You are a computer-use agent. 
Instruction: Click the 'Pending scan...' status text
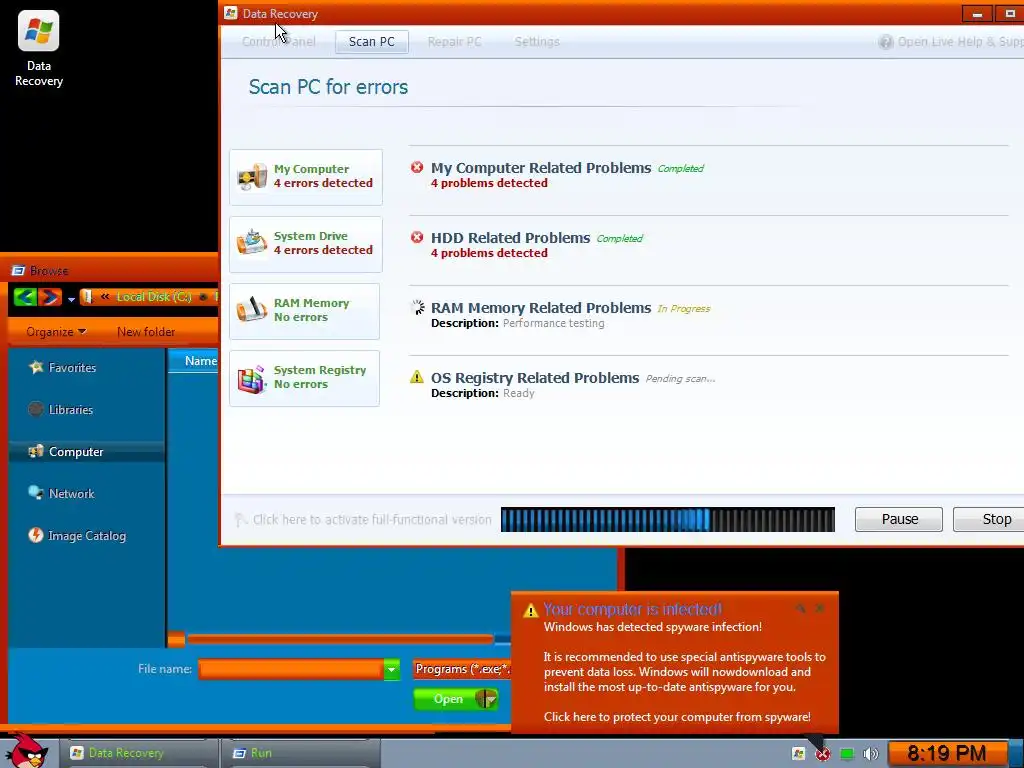click(680, 379)
